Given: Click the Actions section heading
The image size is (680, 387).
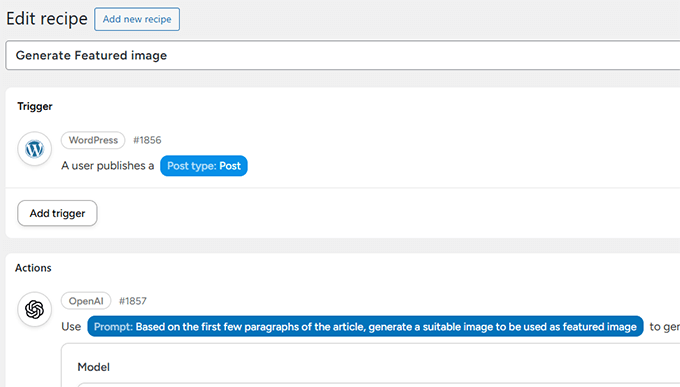Looking at the screenshot, I should tap(33, 268).
